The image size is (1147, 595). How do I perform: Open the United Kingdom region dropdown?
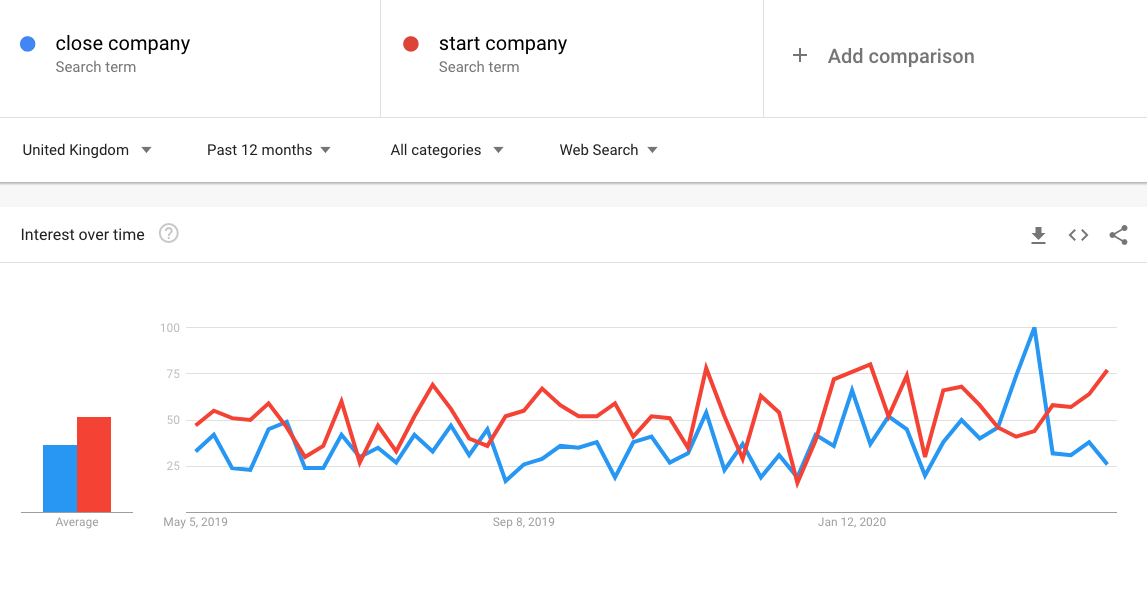pyautogui.click(x=87, y=150)
